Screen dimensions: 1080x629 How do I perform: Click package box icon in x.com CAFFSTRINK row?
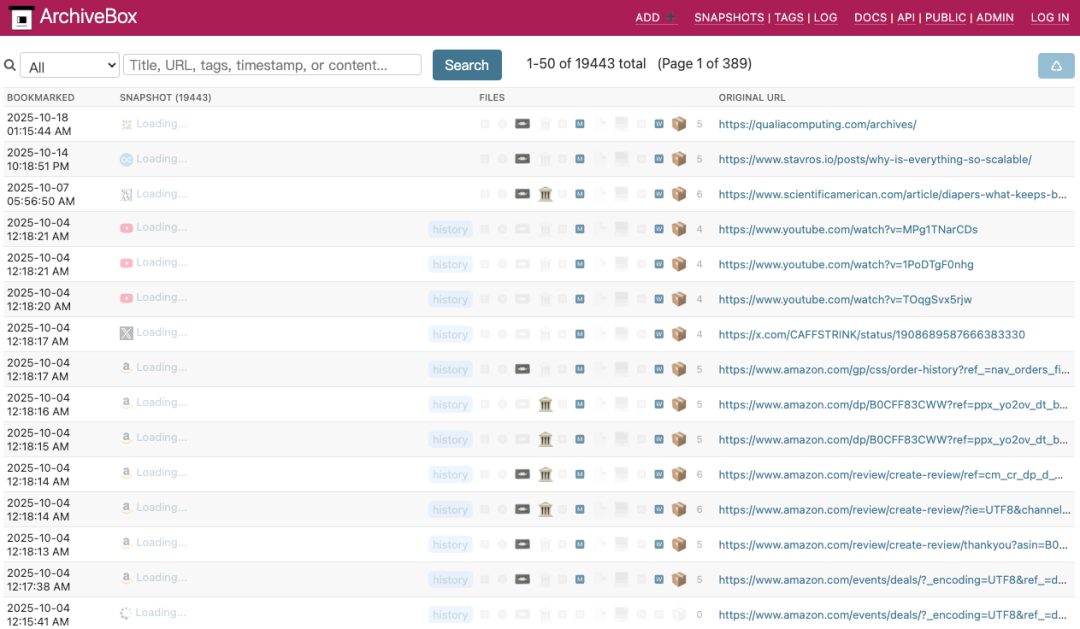pos(679,335)
